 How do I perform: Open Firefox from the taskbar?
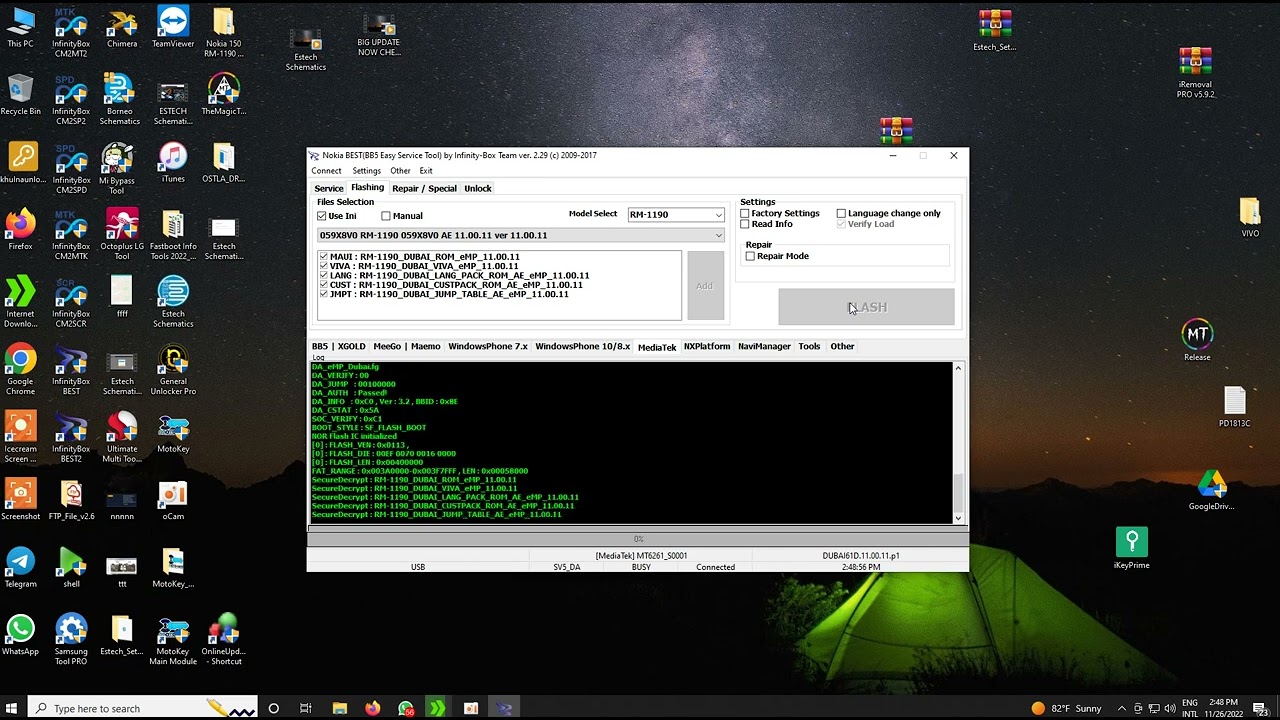(373, 708)
